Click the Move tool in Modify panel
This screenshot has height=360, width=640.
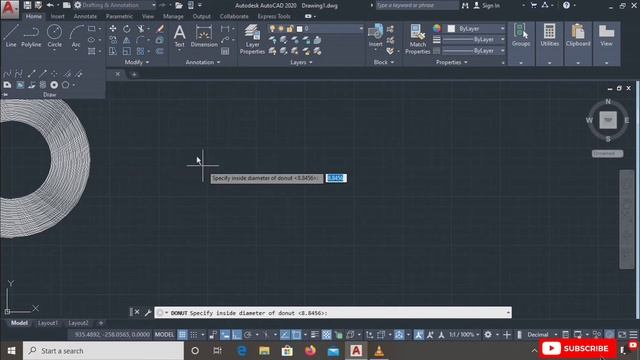[113, 29]
